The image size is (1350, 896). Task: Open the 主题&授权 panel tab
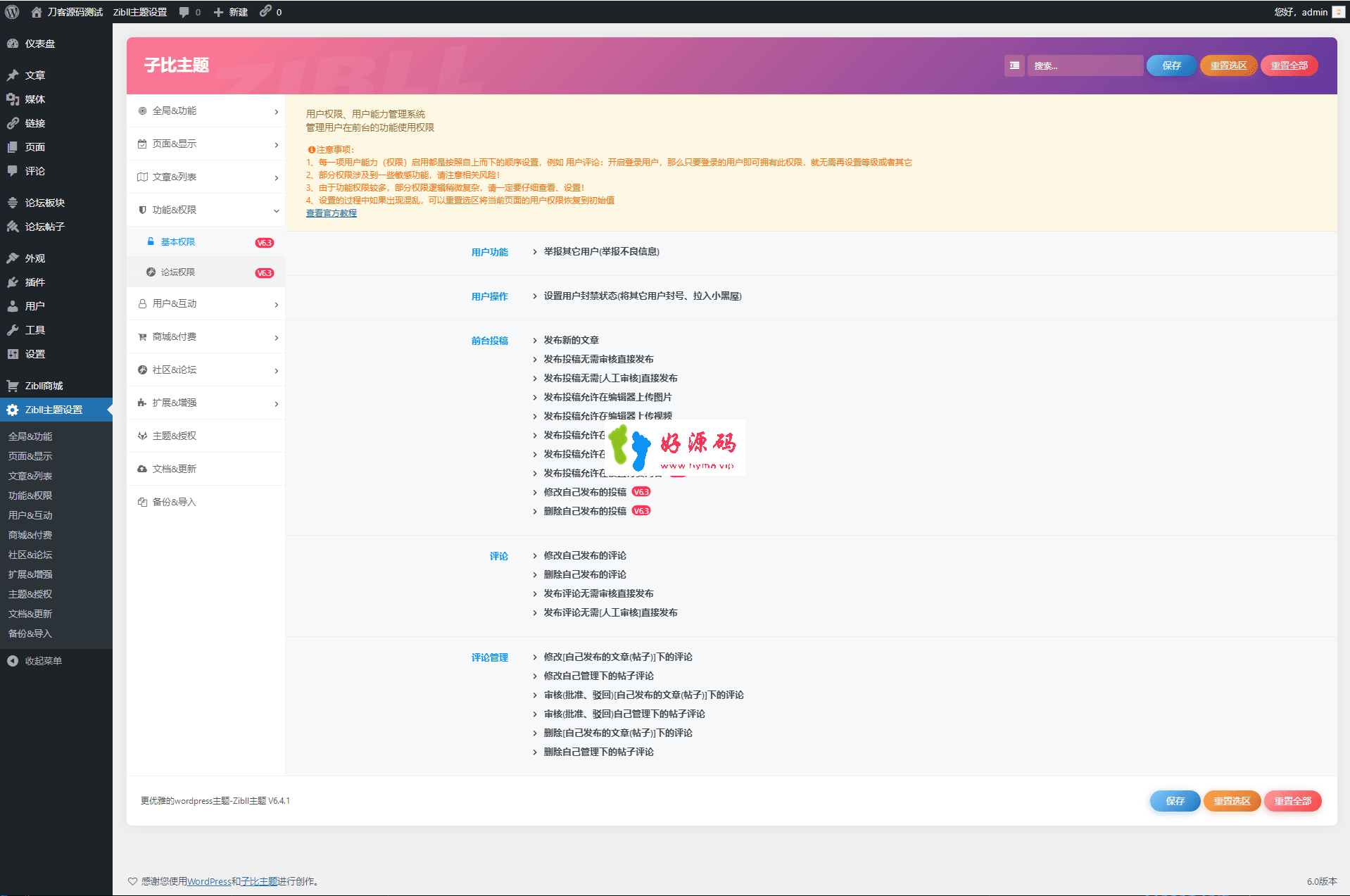point(206,436)
